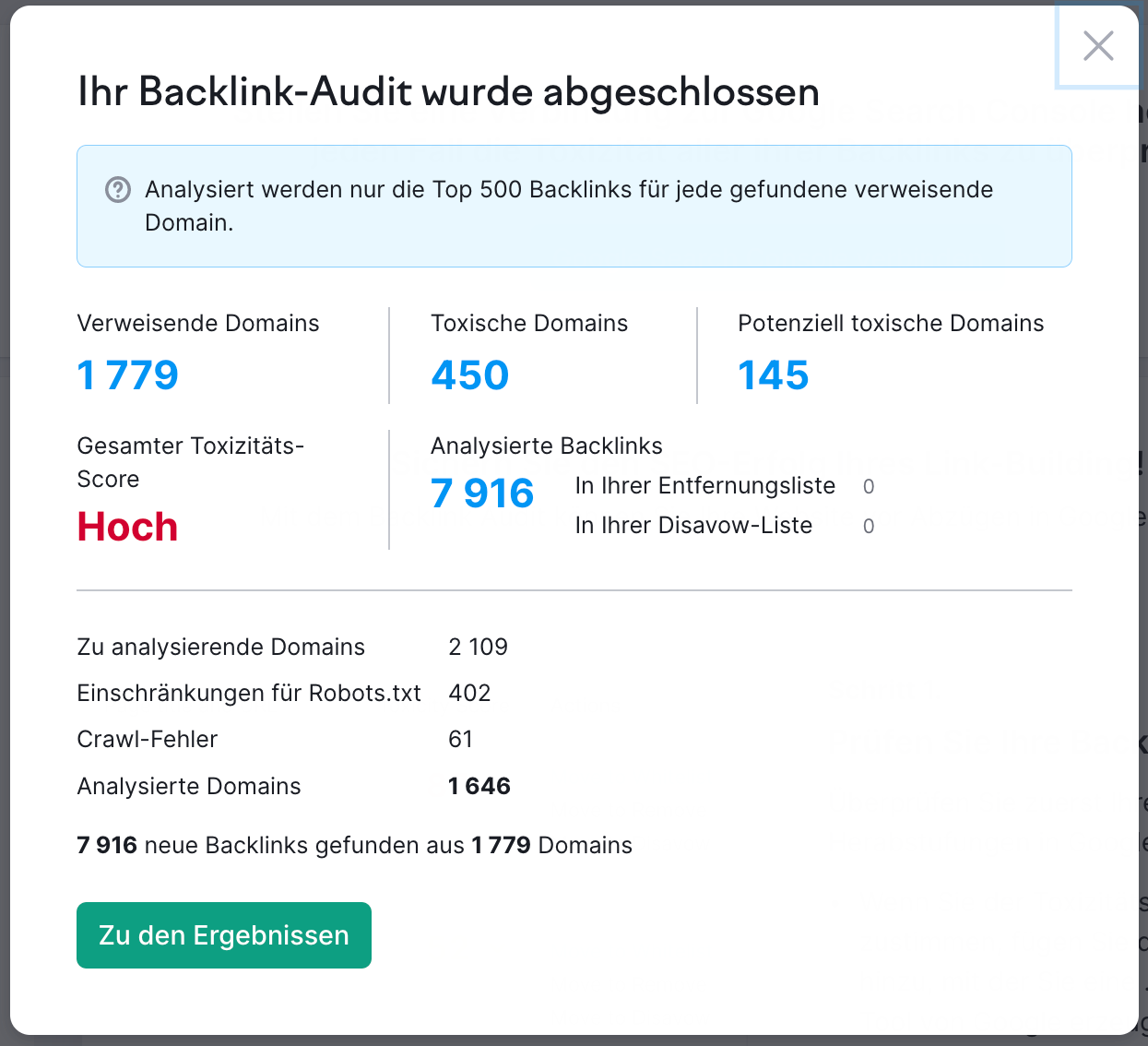Select the Verweisende Domains count 1 779
The width and height of the screenshot is (1148, 1046).
(x=127, y=374)
